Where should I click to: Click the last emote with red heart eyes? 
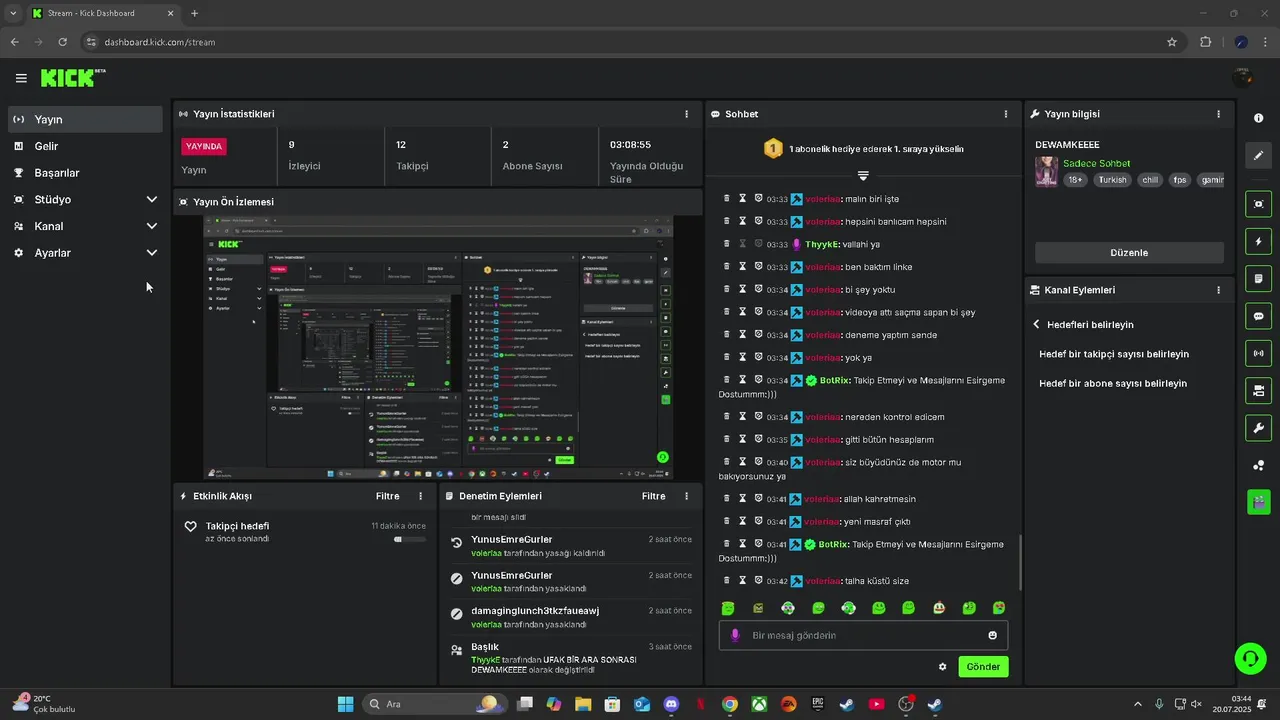pos(999,608)
